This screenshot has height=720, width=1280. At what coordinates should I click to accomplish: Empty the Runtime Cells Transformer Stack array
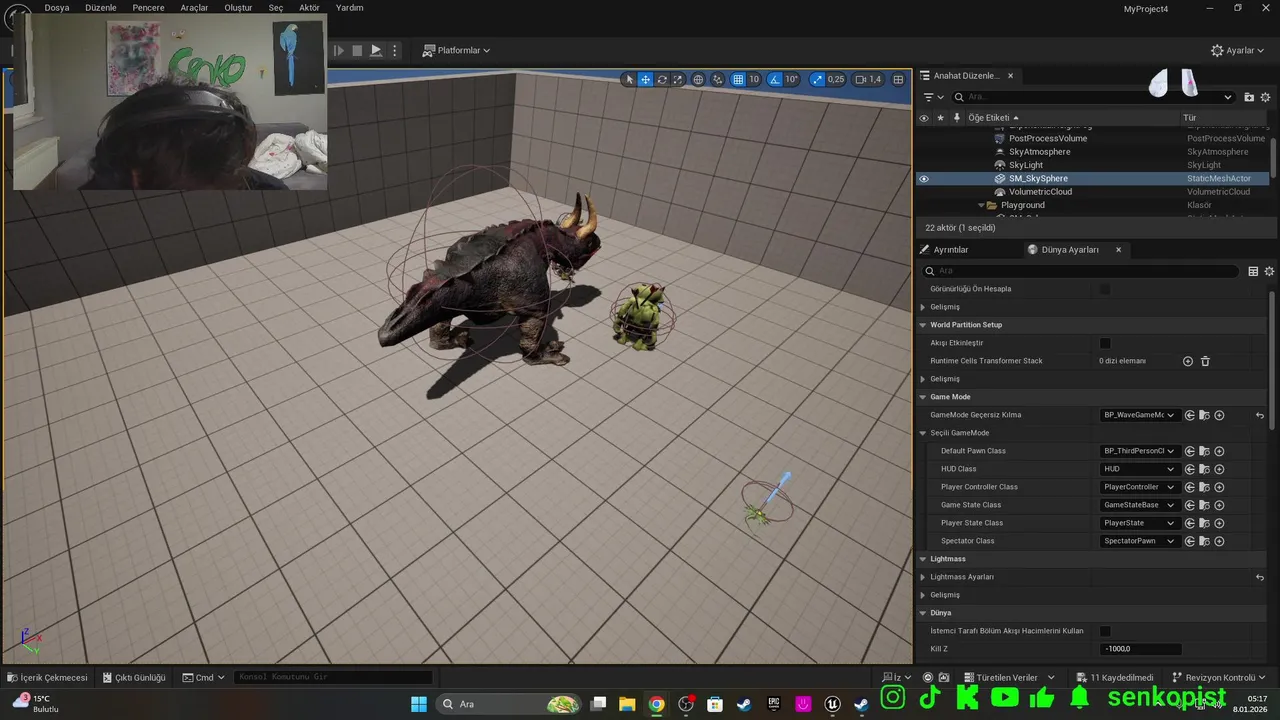tap(1205, 361)
